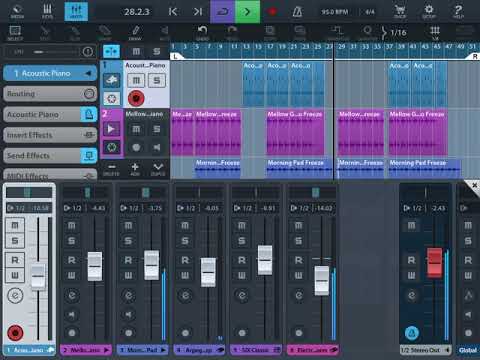Start playback with the green play button
This screenshot has height=360, width=480.
[x=247, y=12]
